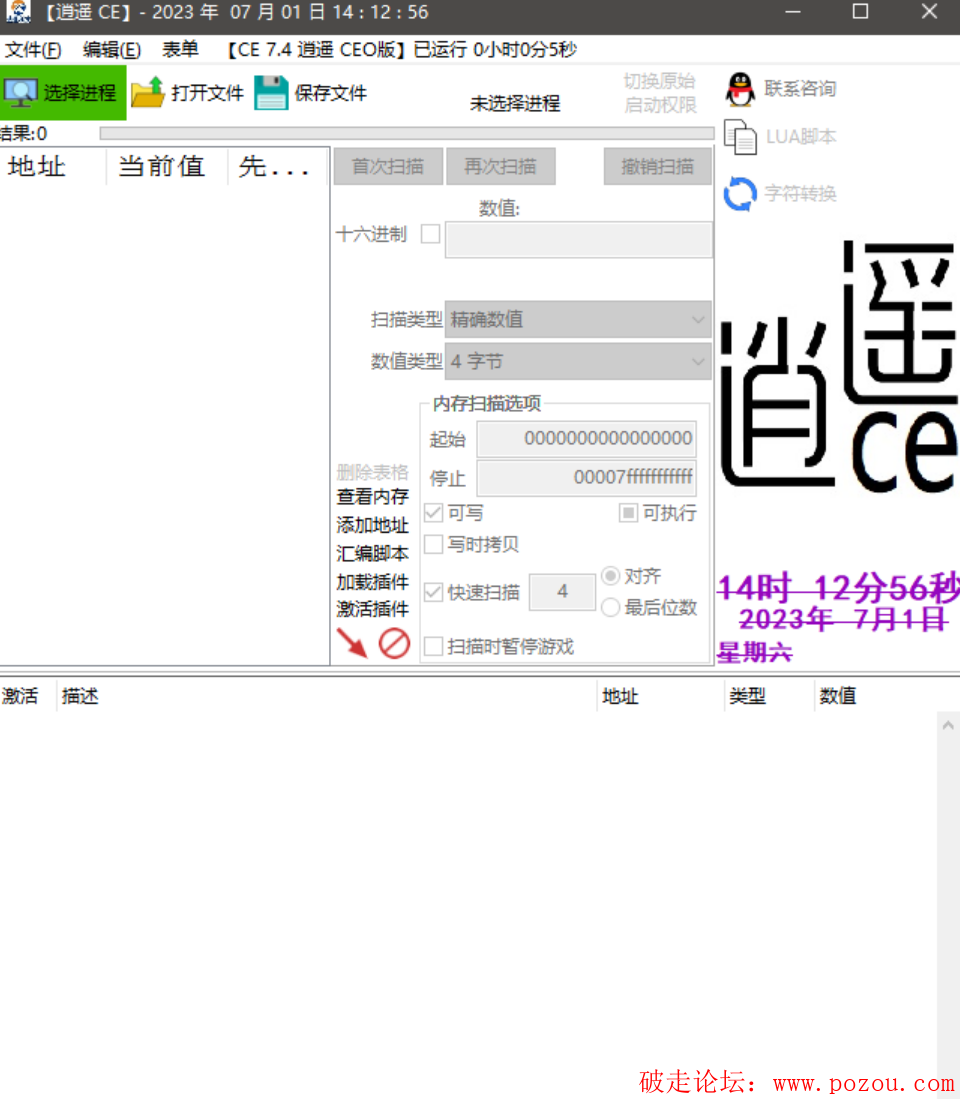Click the Current Value (当前值) column header
The width and height of the screenshot is (960, 1099).
(167, 167)
